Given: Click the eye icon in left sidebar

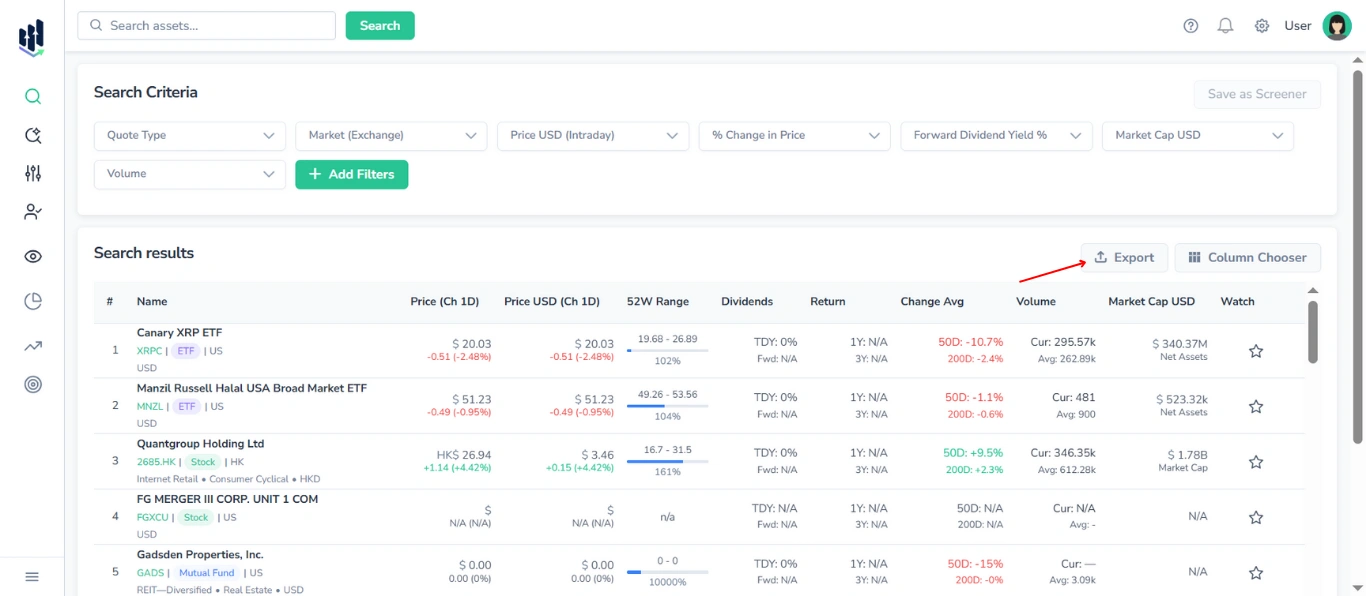Looking at the screenshot, I should tap(33, 257).
